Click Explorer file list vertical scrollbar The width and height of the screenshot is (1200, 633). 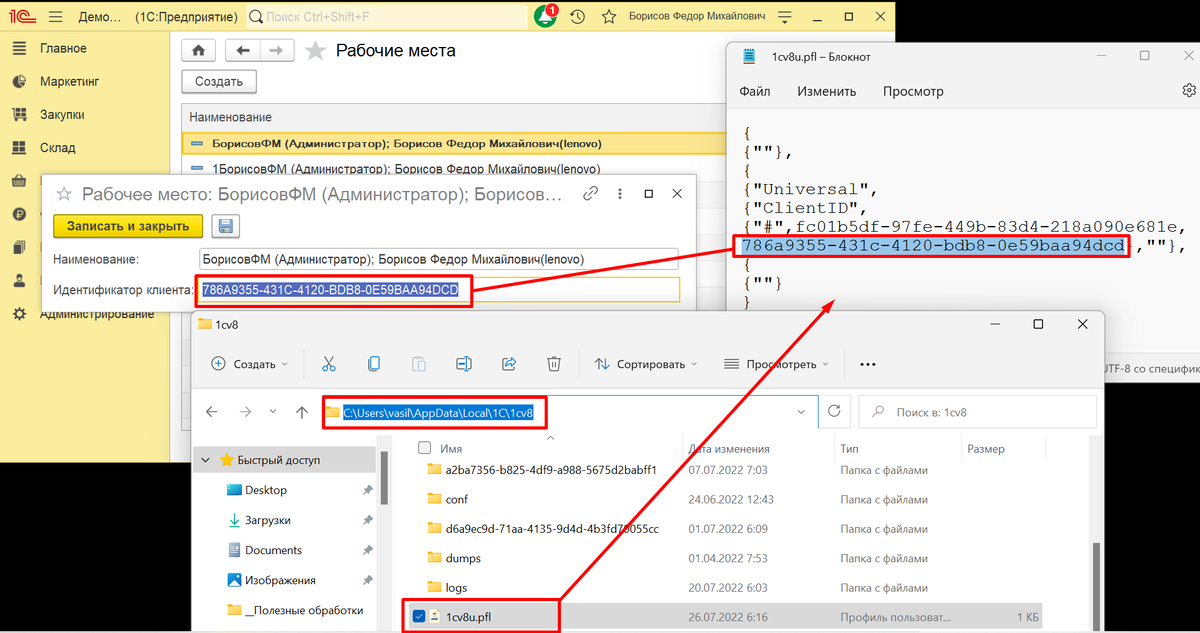click(1097, 586)
